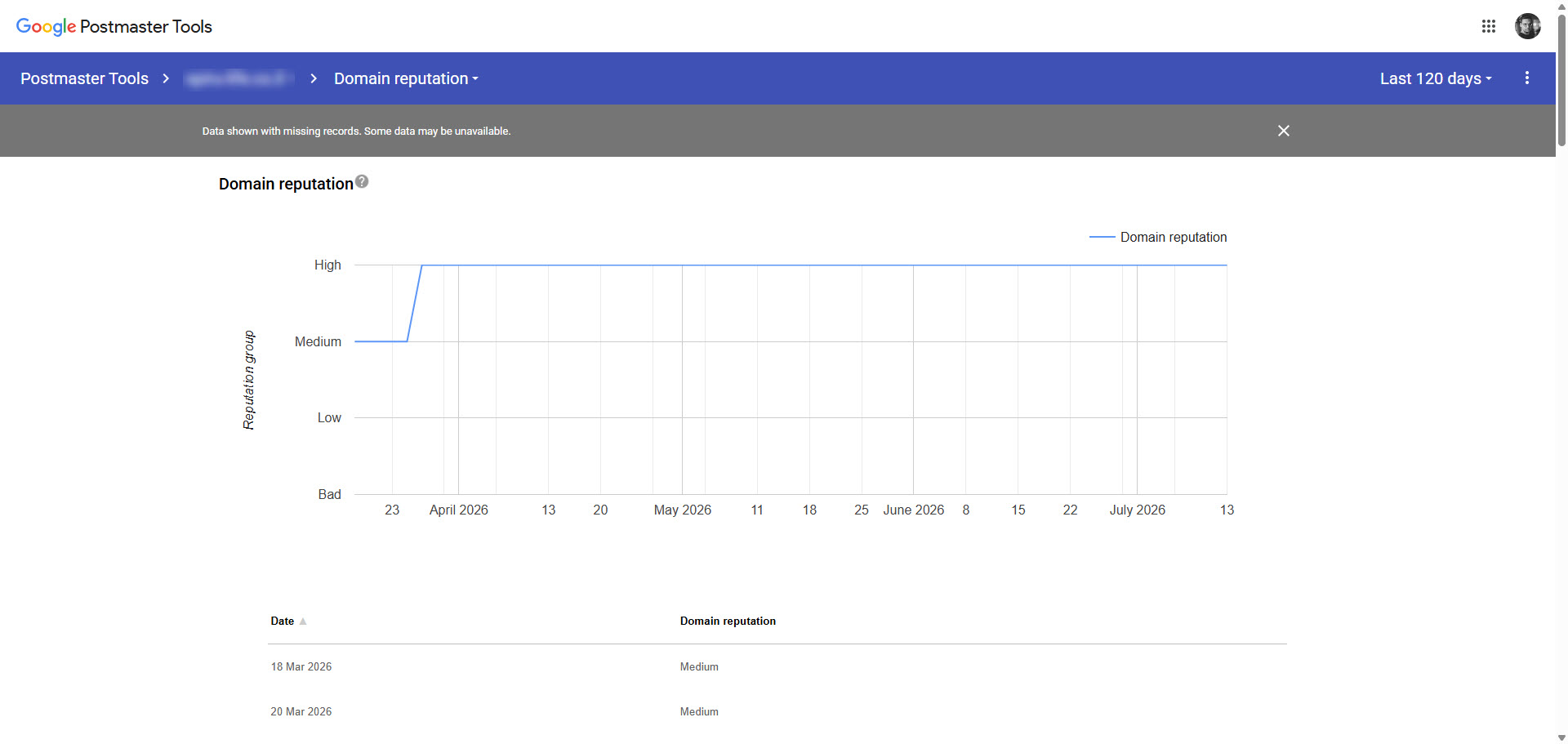
Task: Open the Google apps grid
Action: (1488, 26)
